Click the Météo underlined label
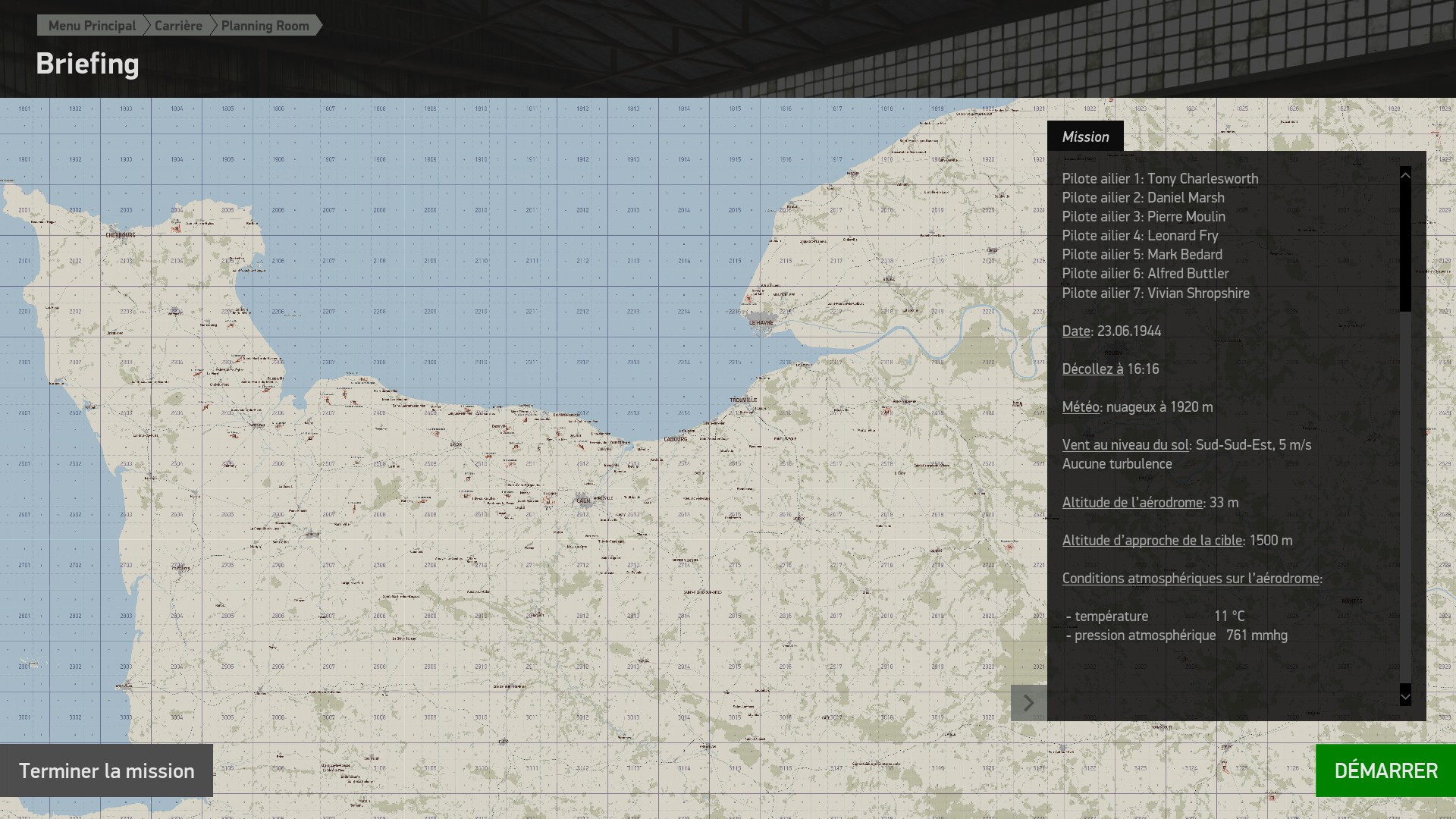This screenshot has width=1456, height=819. click(x=1081, y=406)
